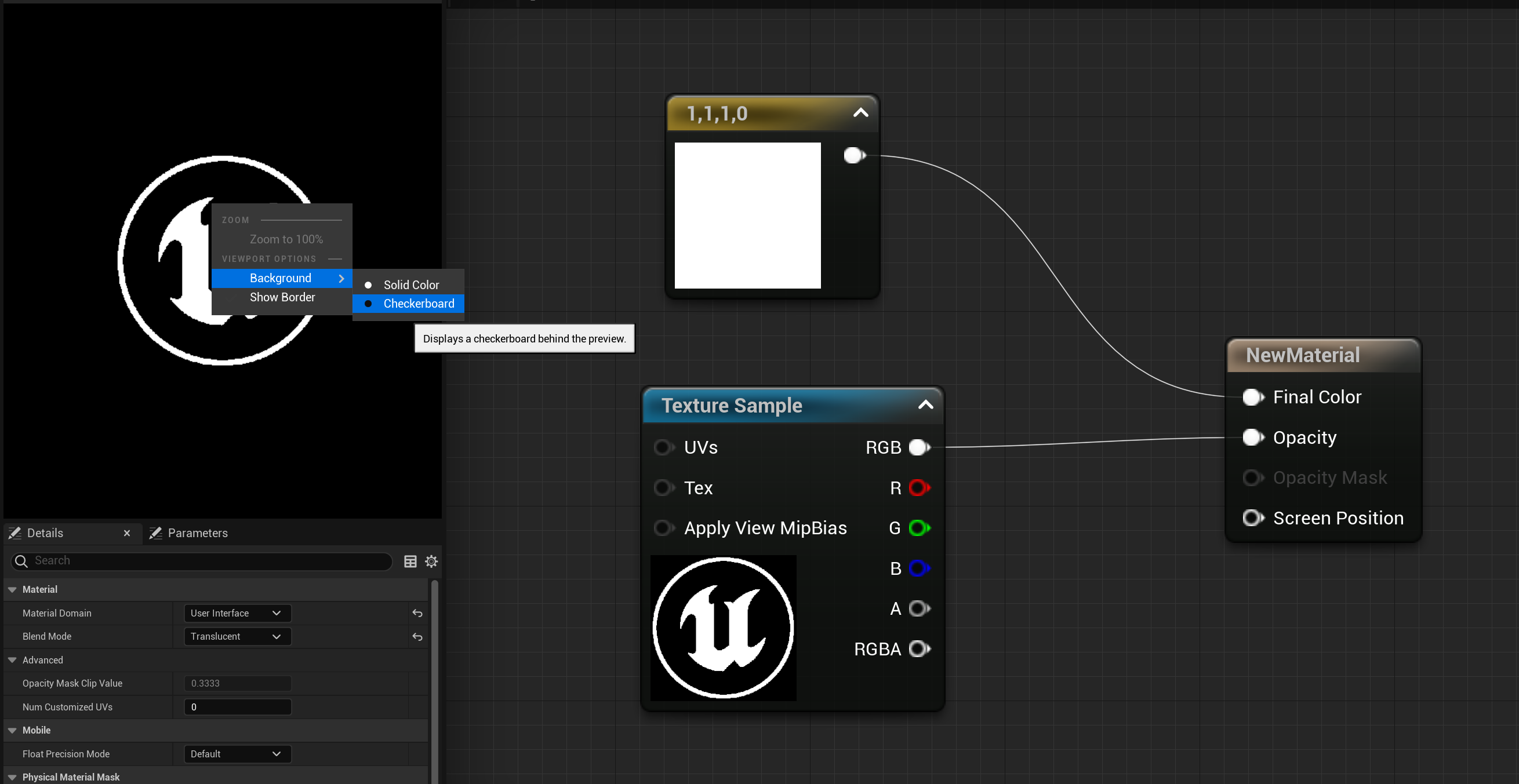Click the Texture Sample RGBA output pin
Screen dimensions: 1519x784
click(x=918, y=649)
